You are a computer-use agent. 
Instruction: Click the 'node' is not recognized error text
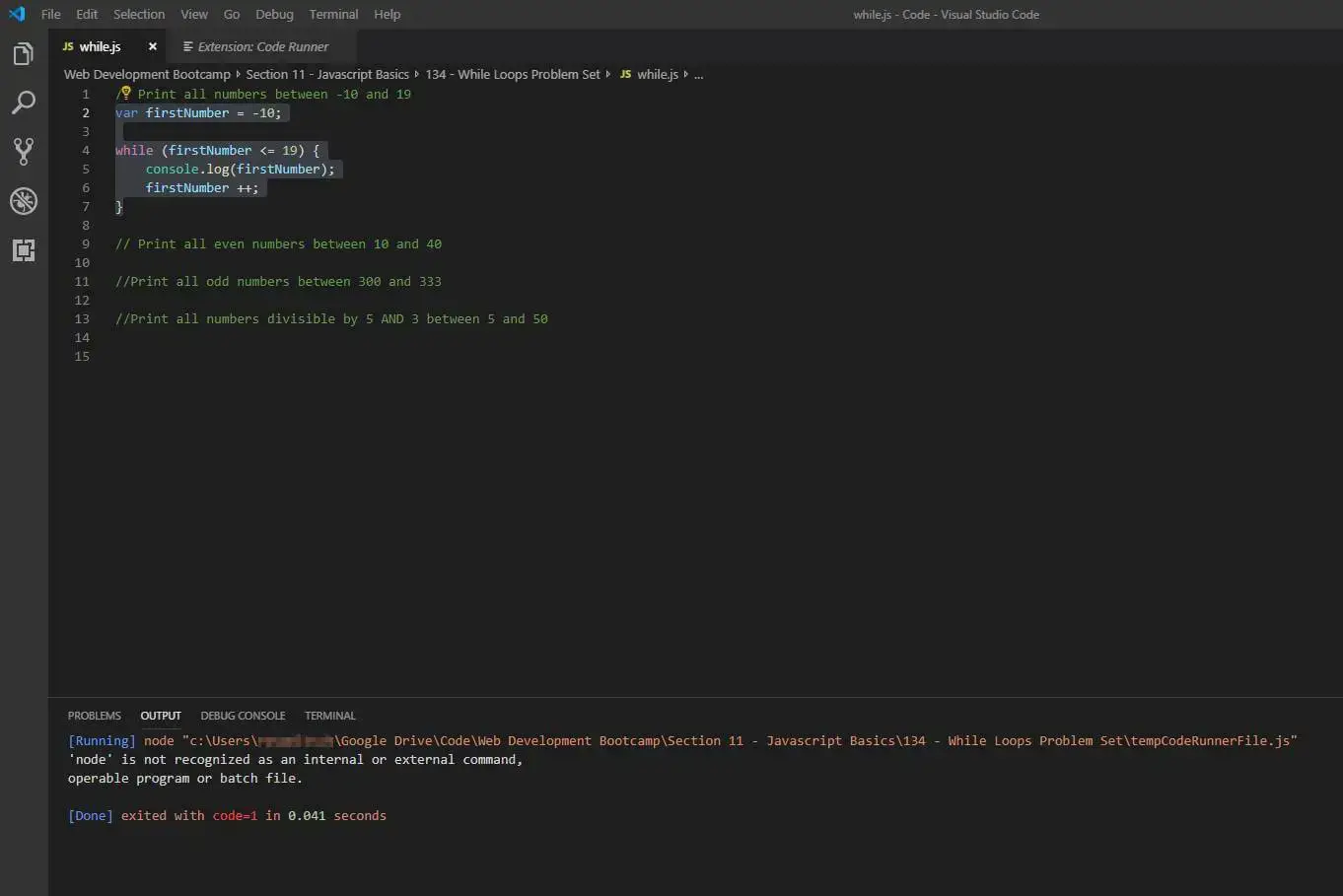[x=295, y=759]
